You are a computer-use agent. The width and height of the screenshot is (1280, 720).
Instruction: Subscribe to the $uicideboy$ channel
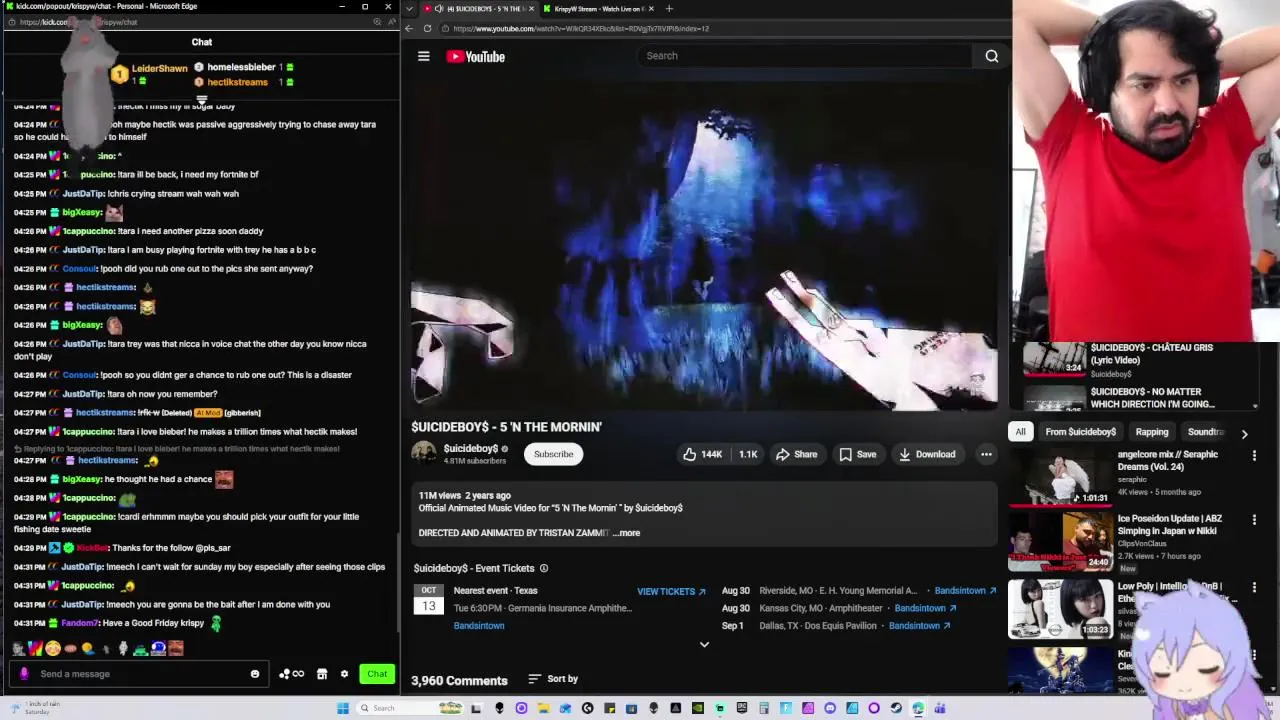[553, 454]
